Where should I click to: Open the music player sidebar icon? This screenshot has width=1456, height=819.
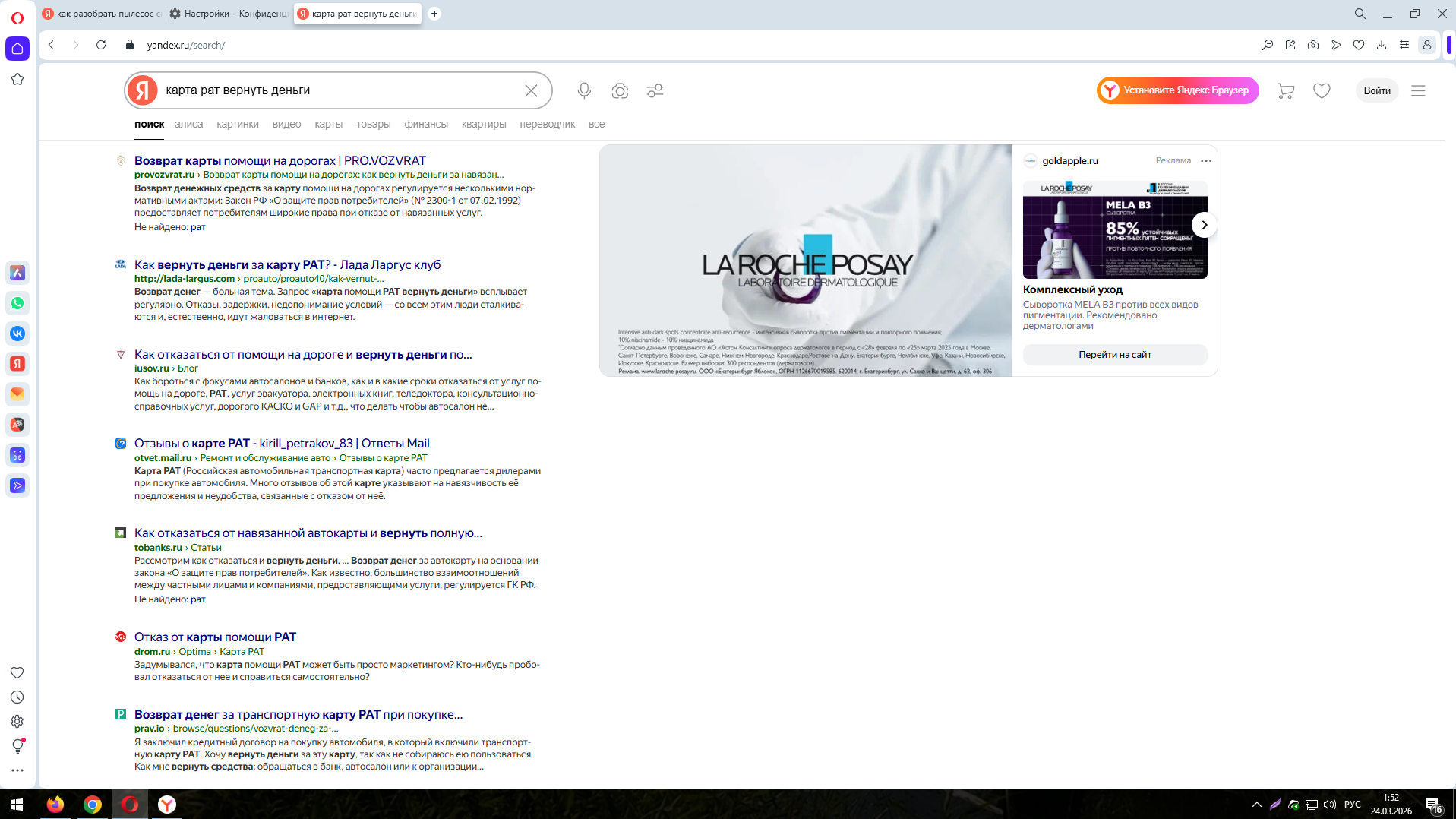tap(17, 455)
